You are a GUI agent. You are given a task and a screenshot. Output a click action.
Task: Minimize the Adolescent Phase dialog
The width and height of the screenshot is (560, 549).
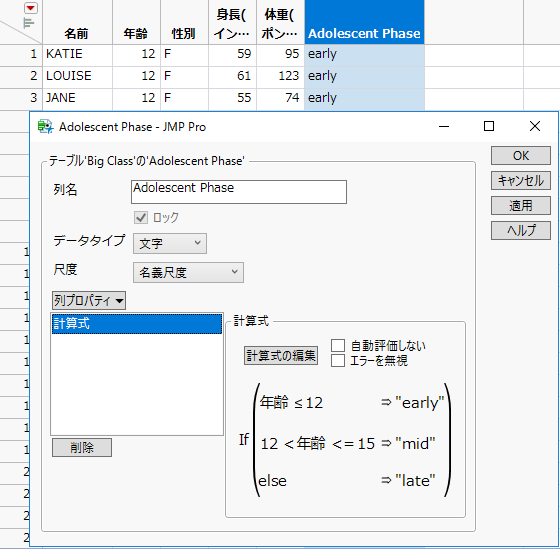(444, 126)
